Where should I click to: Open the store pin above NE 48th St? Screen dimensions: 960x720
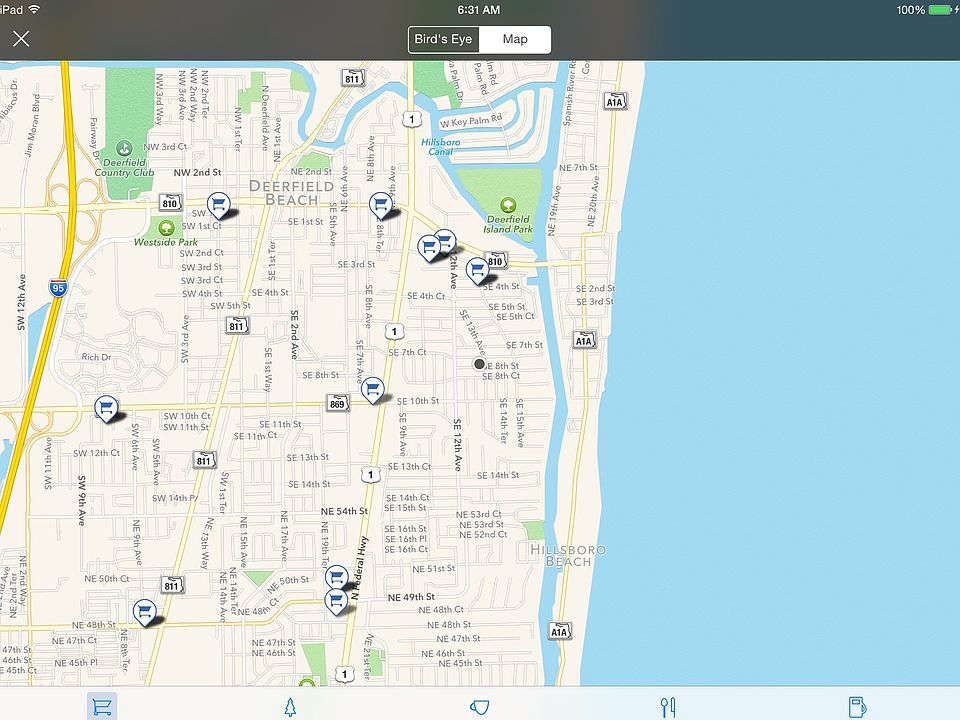point(144,611)
